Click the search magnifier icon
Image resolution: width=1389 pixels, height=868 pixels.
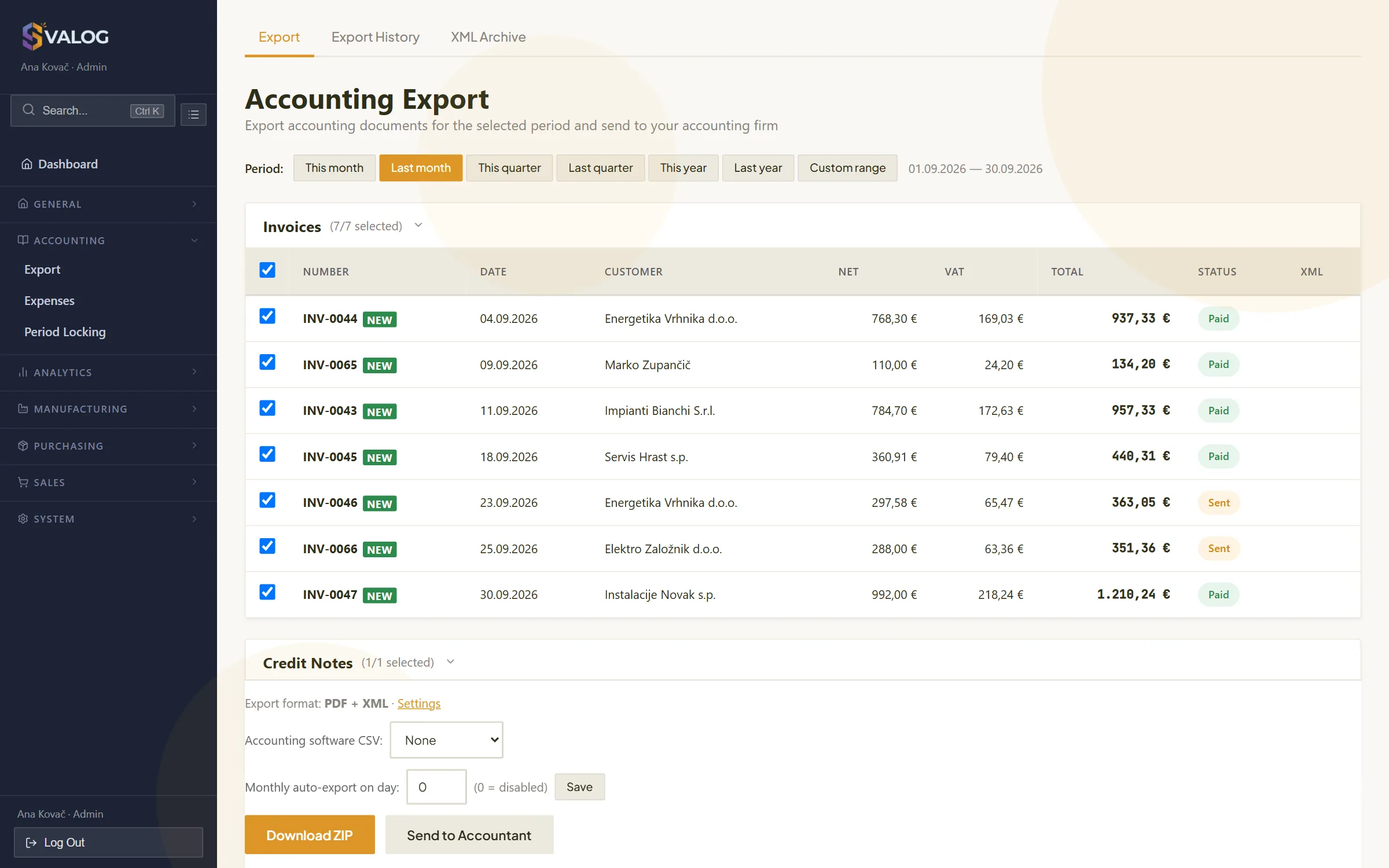click(28, 110)
